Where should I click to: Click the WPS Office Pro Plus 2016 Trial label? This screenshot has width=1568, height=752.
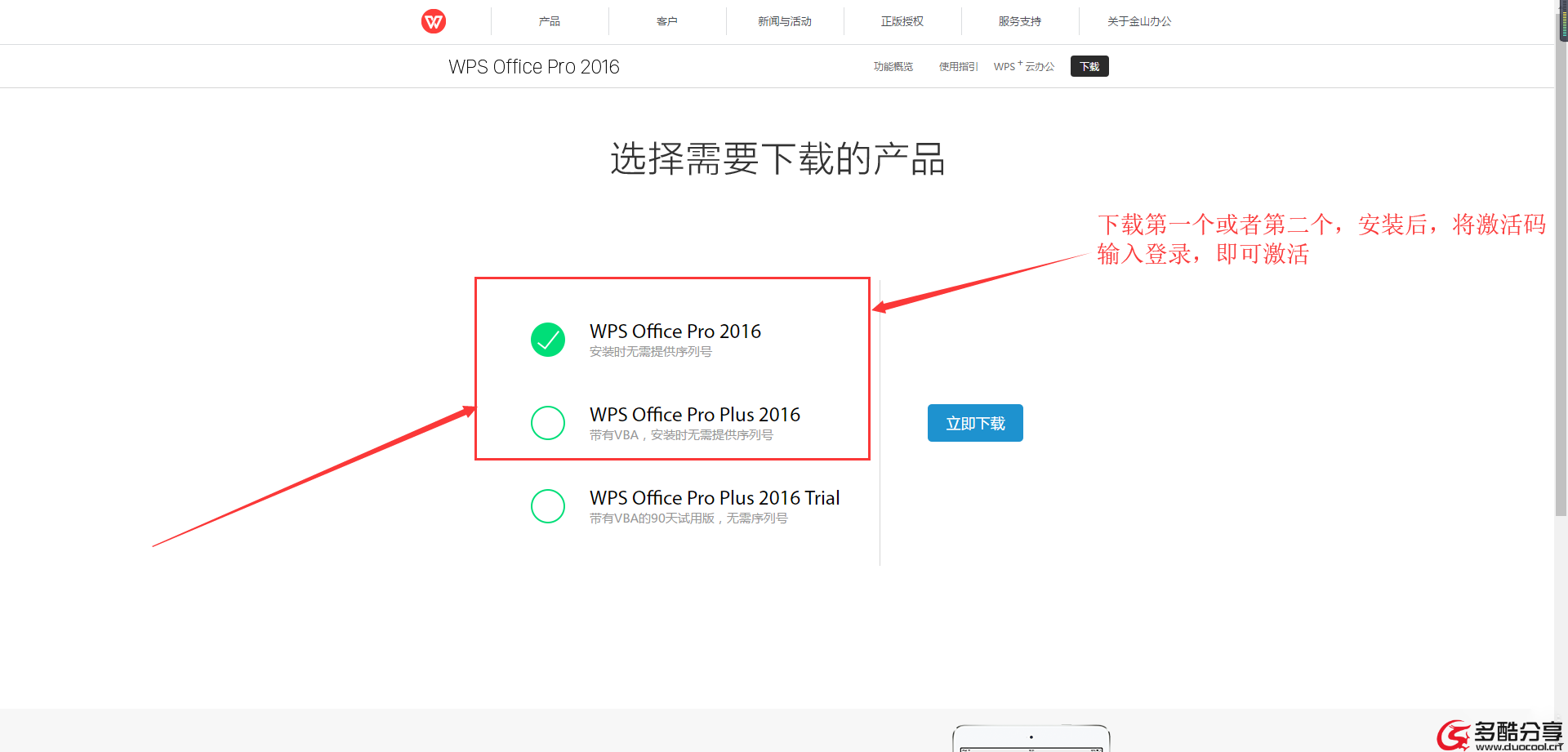tap(715, 498)
